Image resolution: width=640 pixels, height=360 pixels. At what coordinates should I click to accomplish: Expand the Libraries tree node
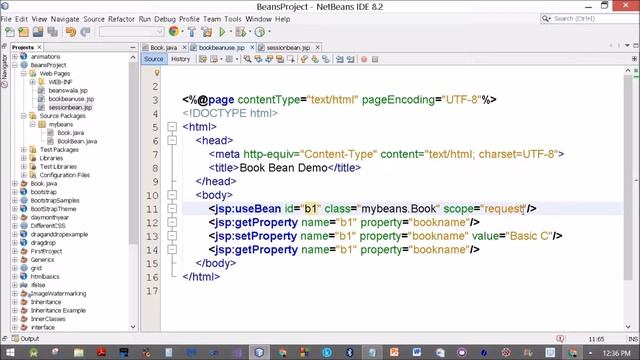click(24, 158)
